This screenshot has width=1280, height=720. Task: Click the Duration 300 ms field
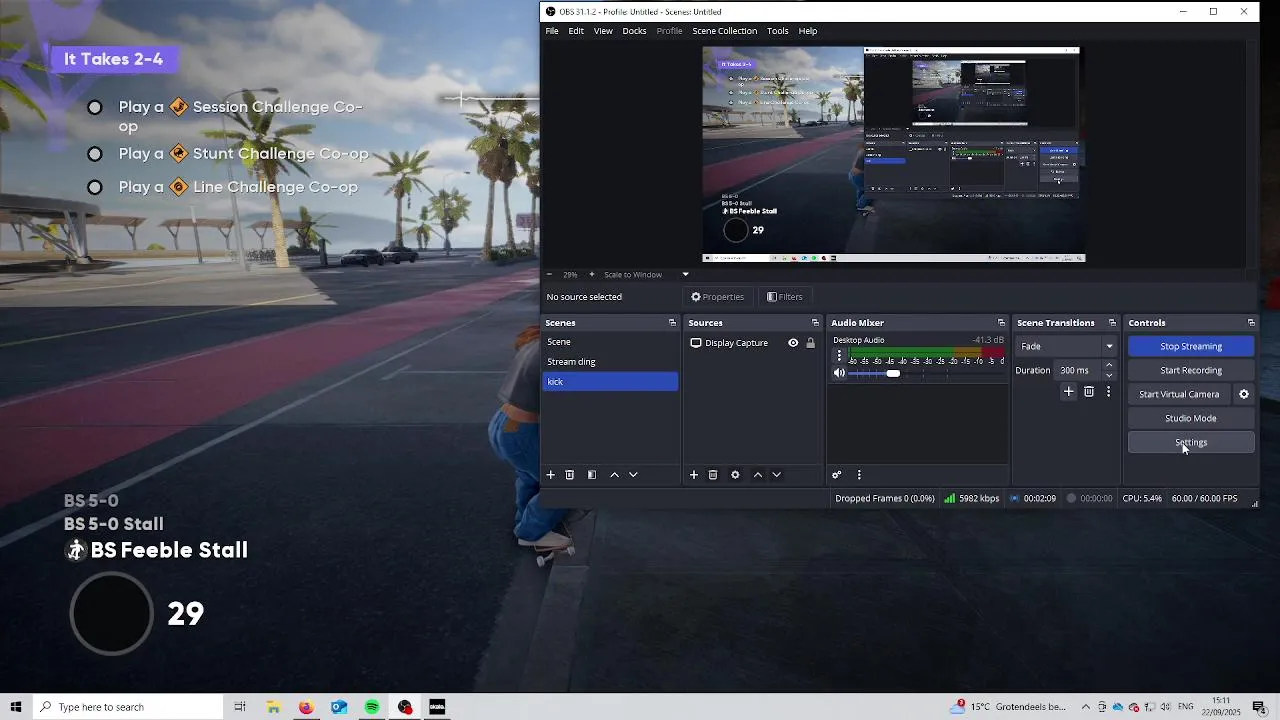[x=1079, y=370]
